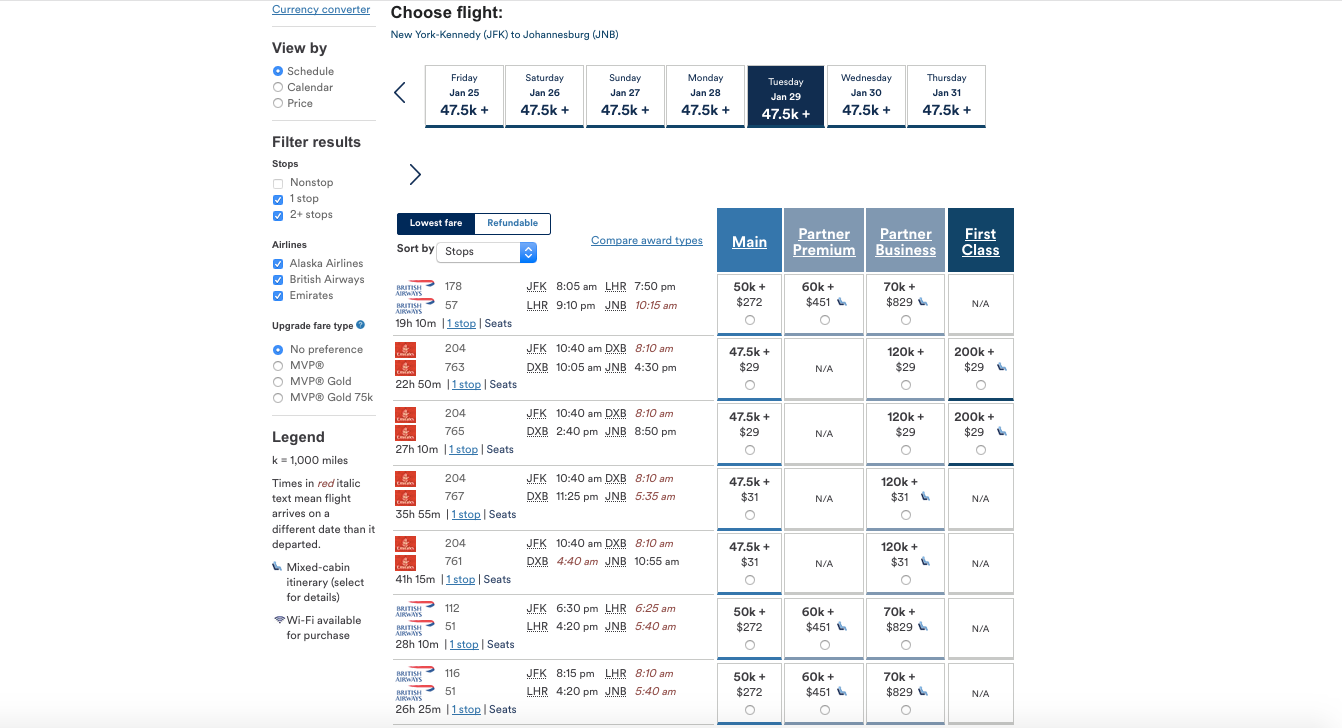
Task: Select the Wednesday Jan 30 date tab
Action: [866, 96]
